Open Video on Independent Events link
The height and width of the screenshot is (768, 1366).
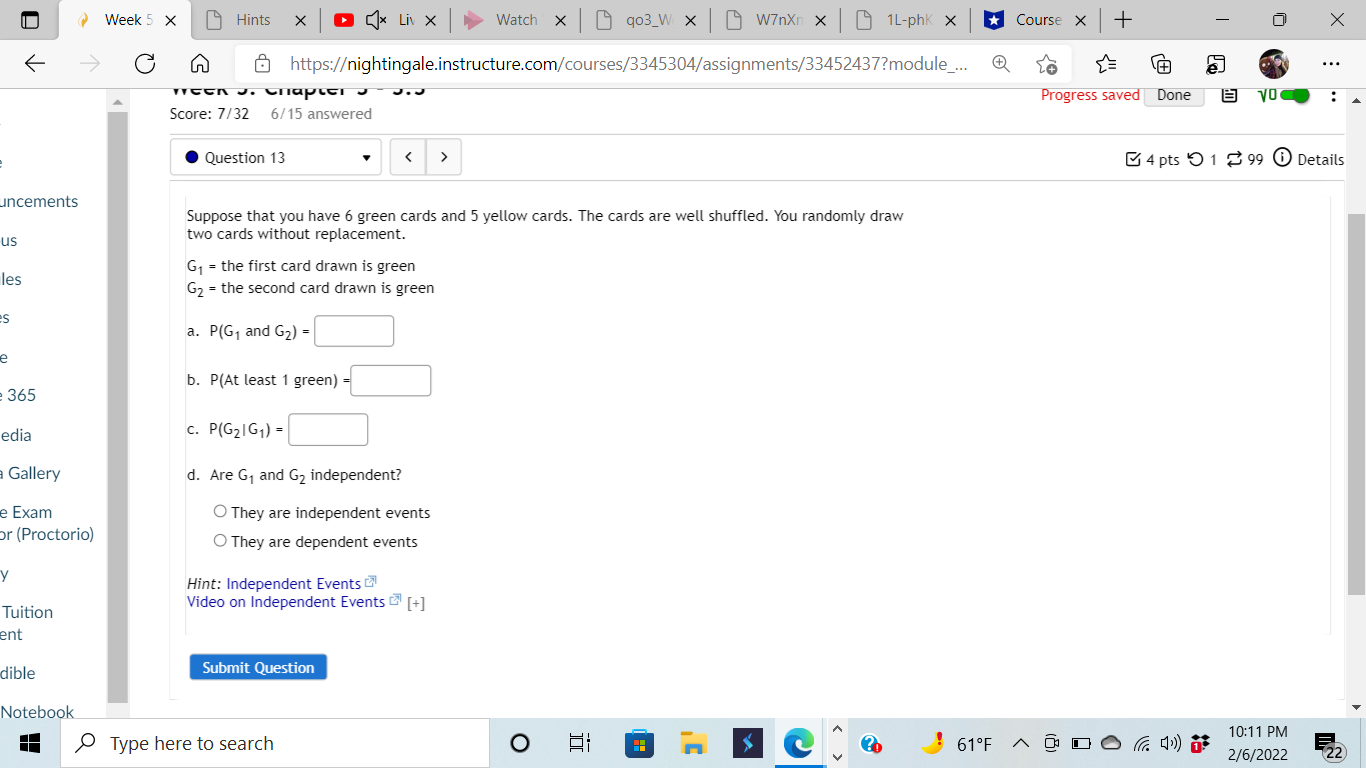pos(286,601)
